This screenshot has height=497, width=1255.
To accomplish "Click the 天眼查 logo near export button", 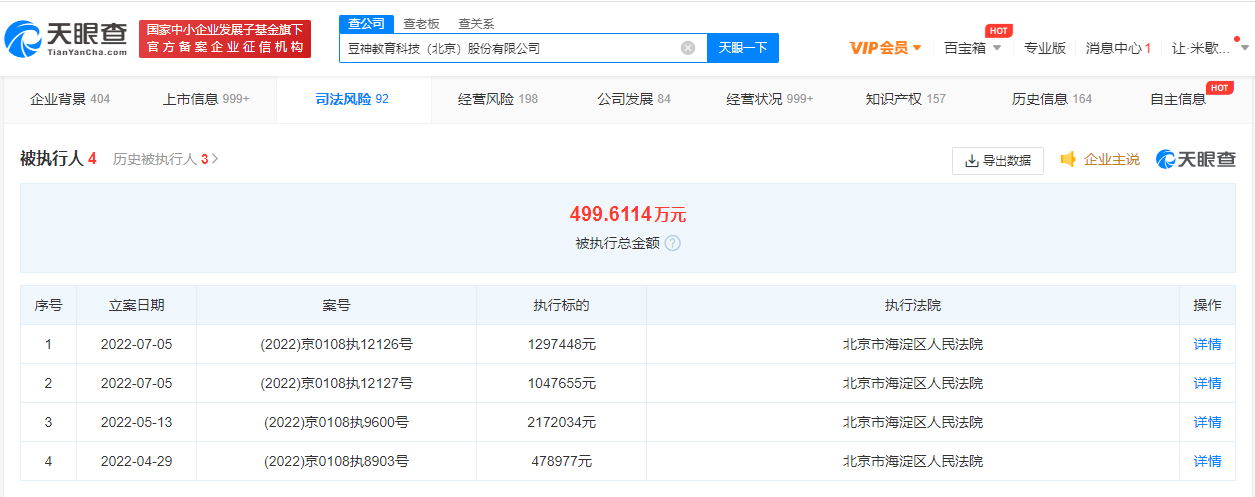I will coord(1196,159).
